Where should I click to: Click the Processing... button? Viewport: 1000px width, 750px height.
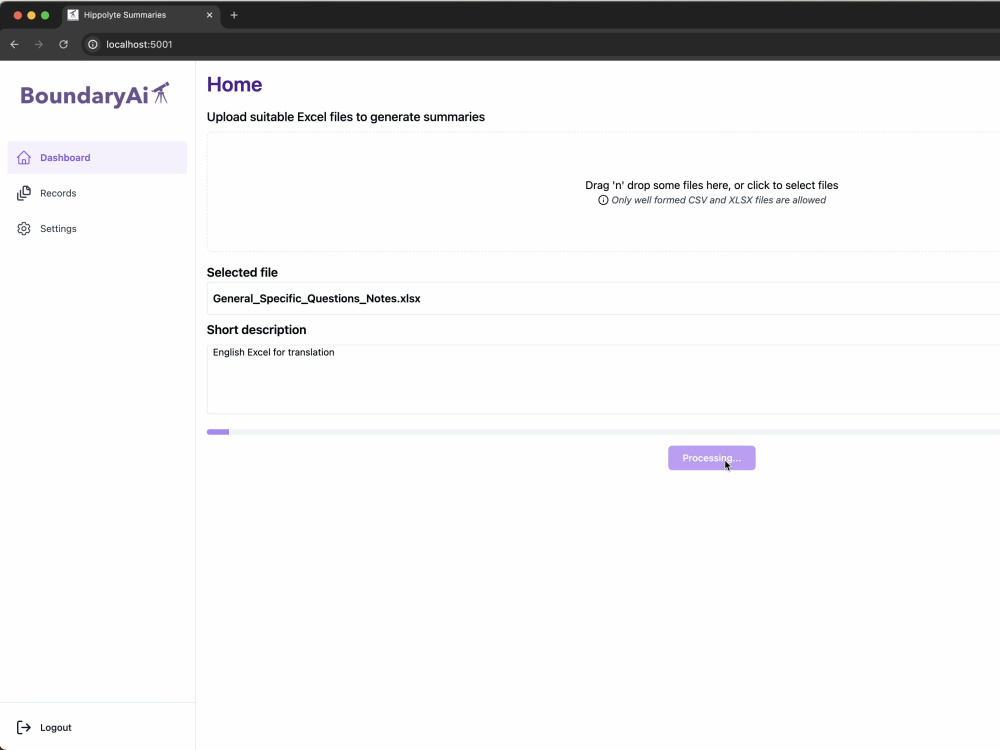coord(712,458)
